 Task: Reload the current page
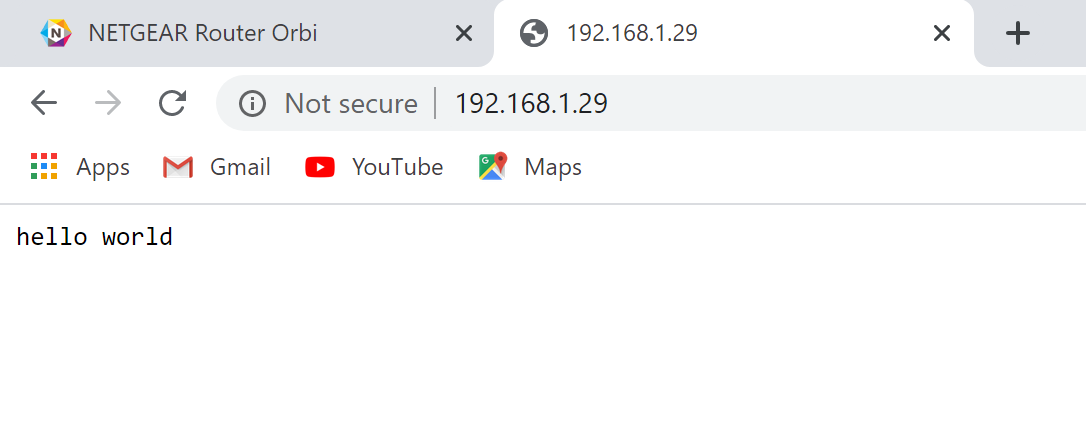173,103
